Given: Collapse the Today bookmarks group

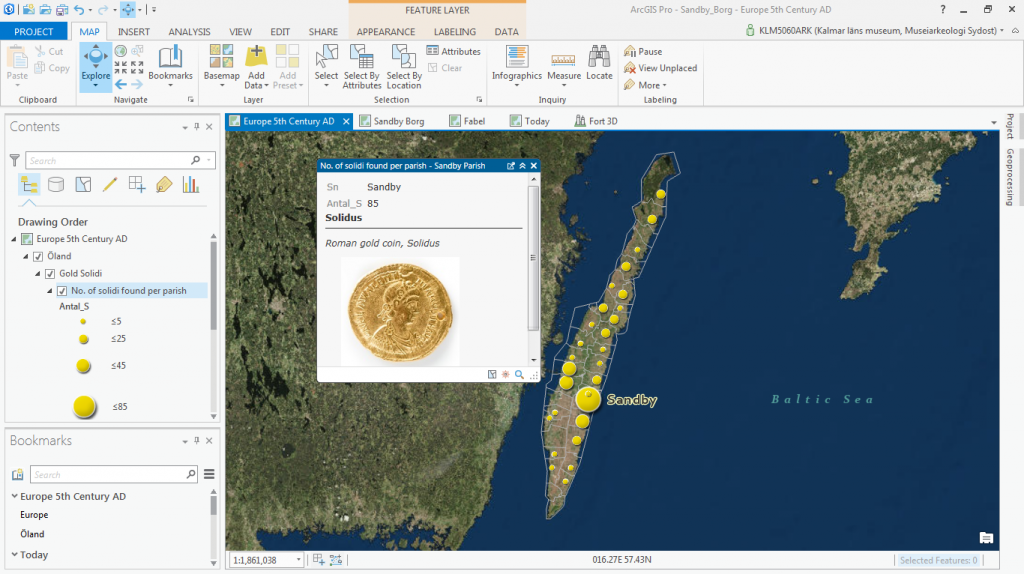Looking at the screenshot, I should (14, 554).
